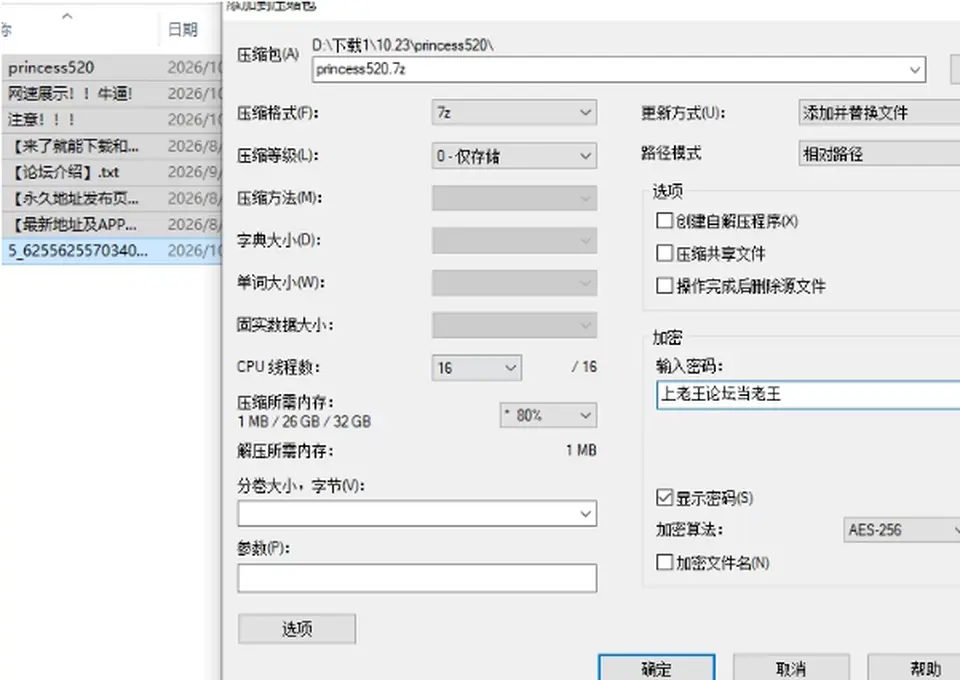
Task: Check the 创建自解压程序 checkbox
Action: pos(664,220)
